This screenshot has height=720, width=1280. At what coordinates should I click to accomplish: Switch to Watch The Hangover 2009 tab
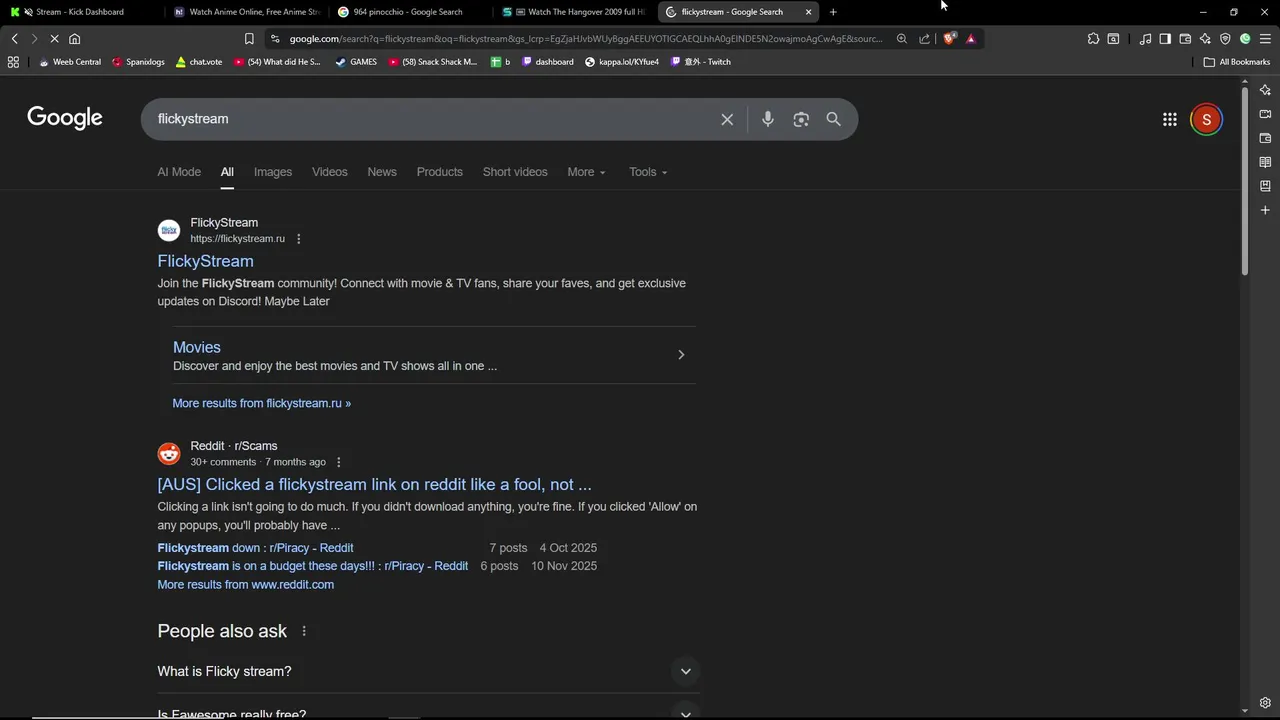575,12
